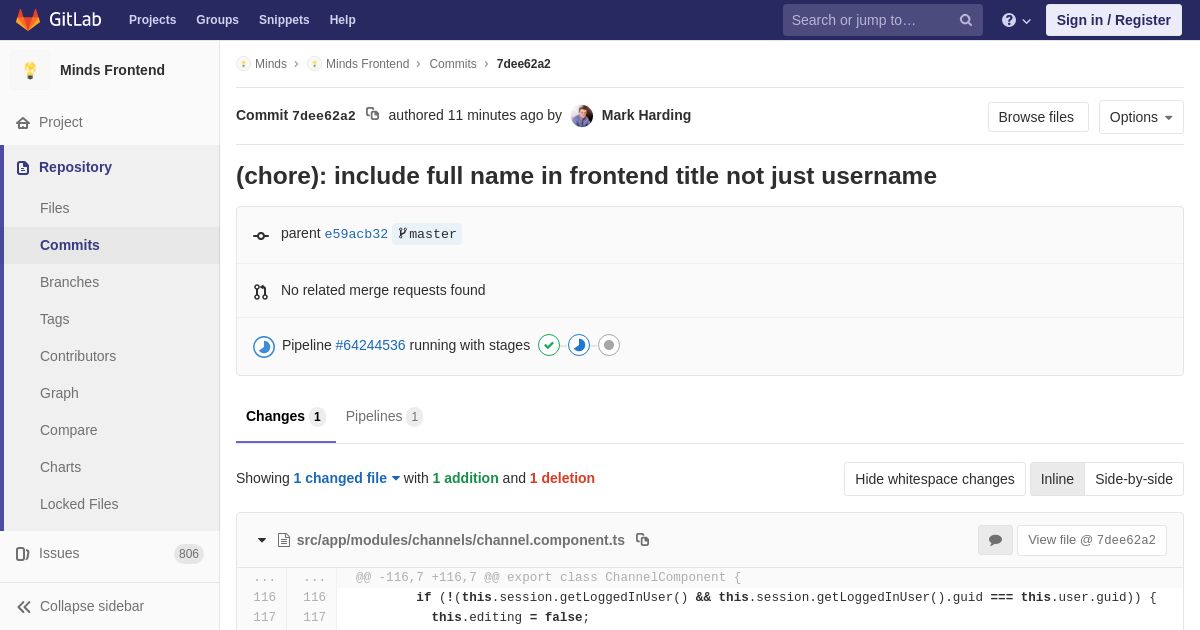Open the Projects menu

[152, 20]
